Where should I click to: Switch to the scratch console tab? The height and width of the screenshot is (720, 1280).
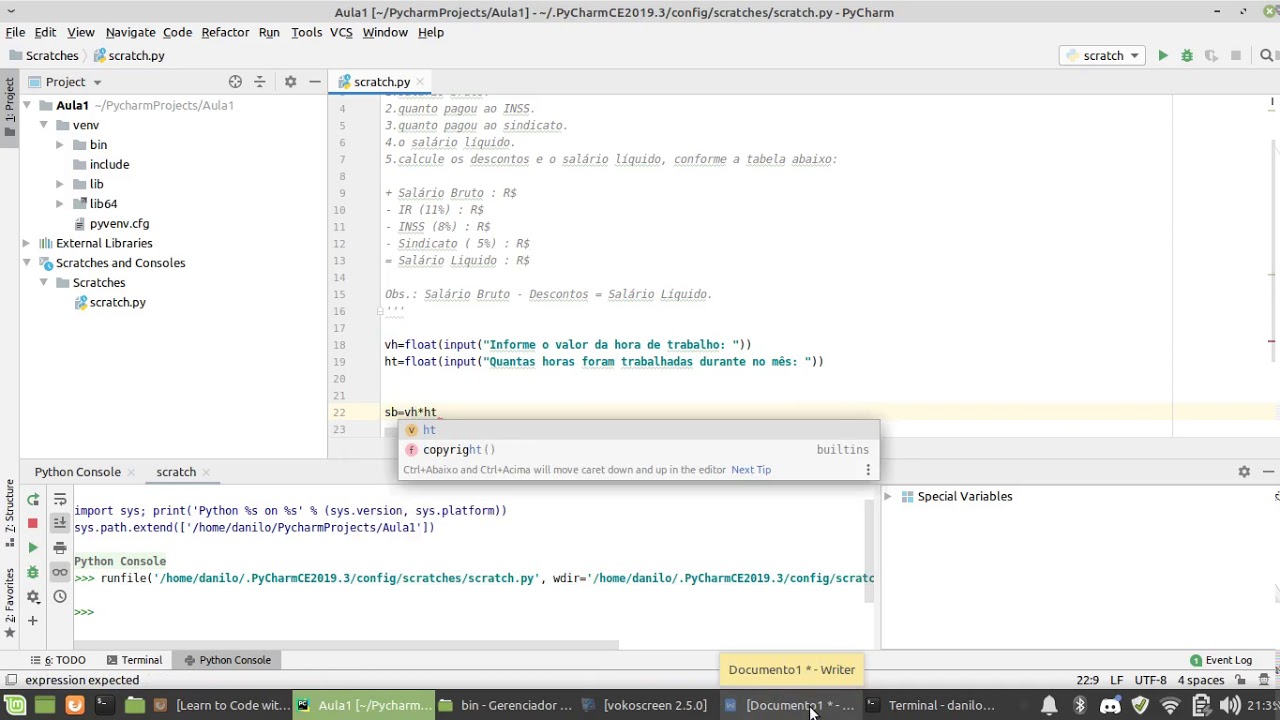[176, 472]
